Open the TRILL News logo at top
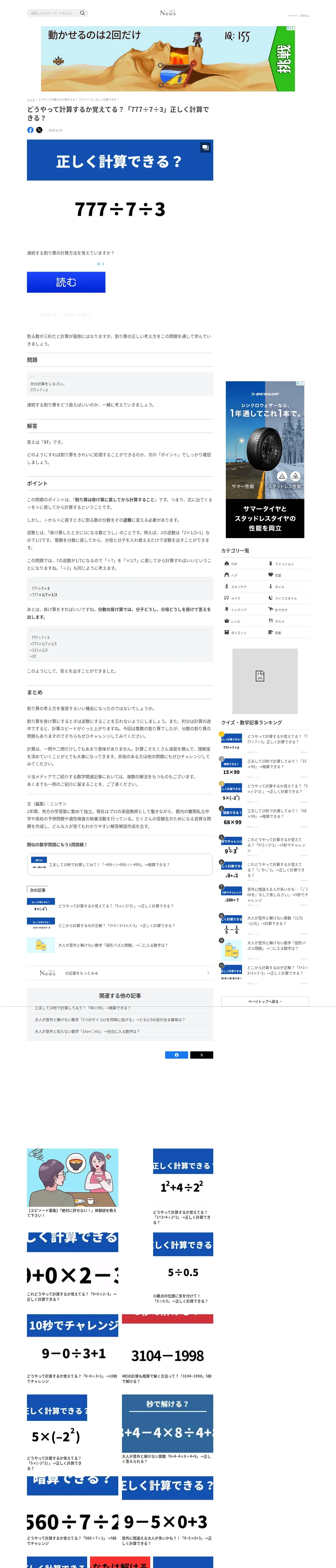 coord(168,13)
